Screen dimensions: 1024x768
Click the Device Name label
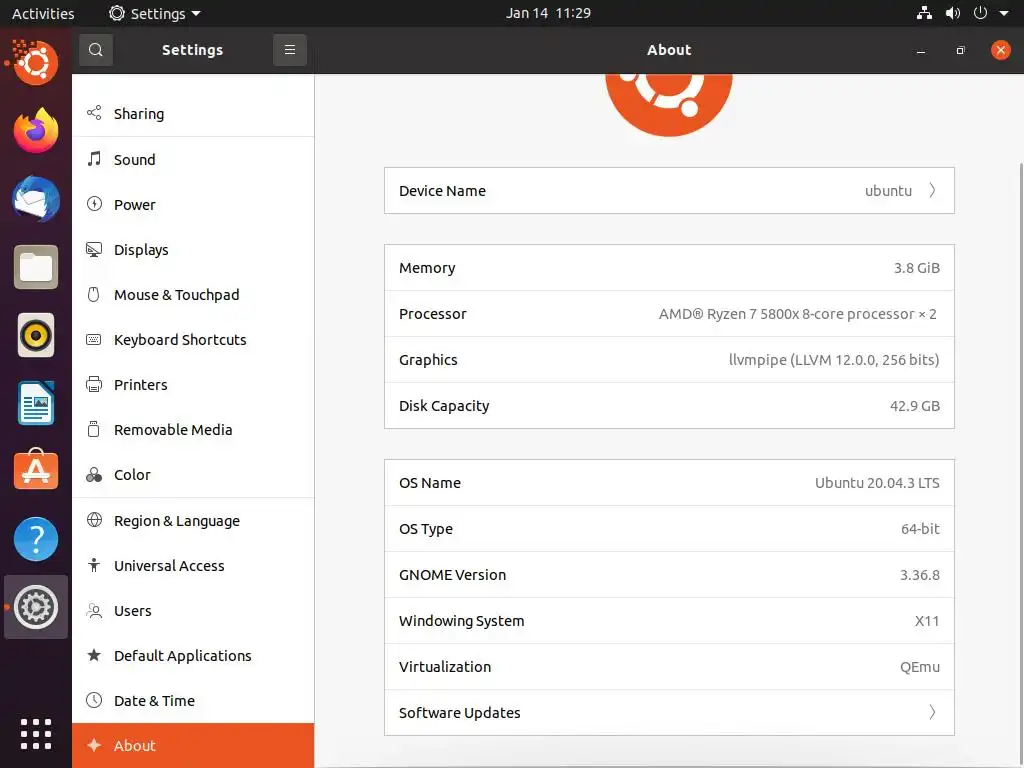point(442,191)
